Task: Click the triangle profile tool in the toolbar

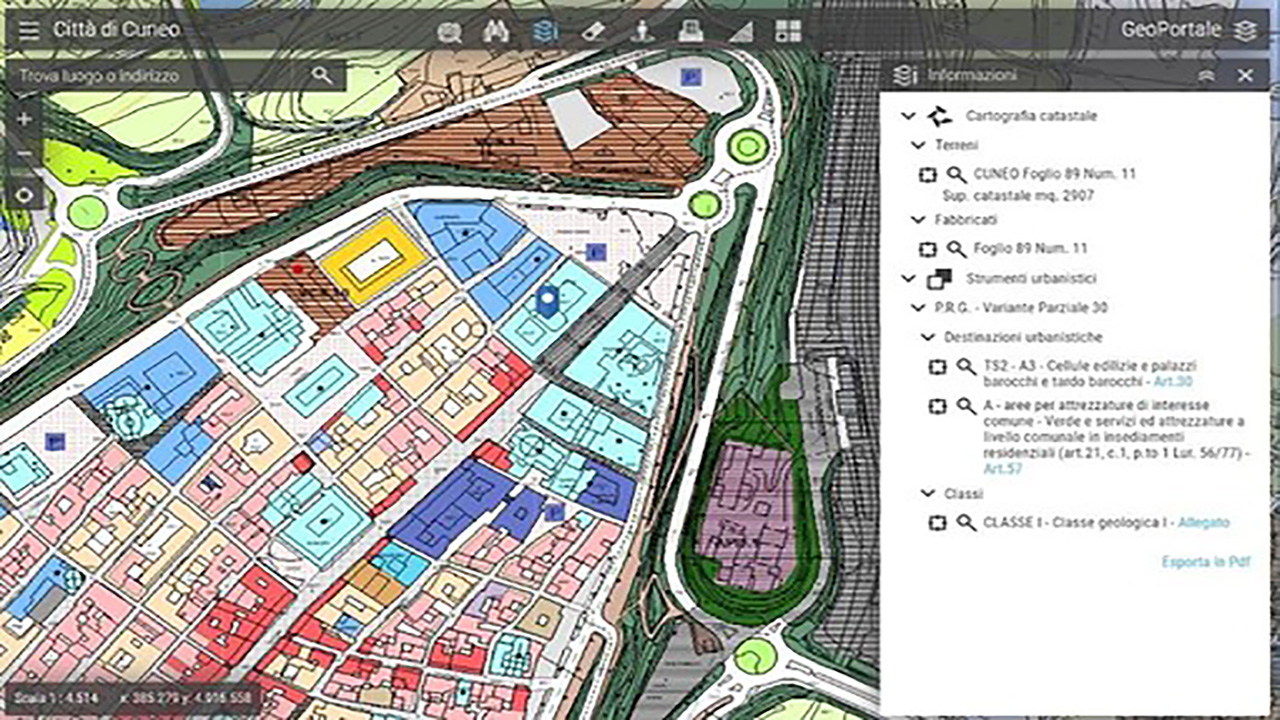Action: (740, 31)
